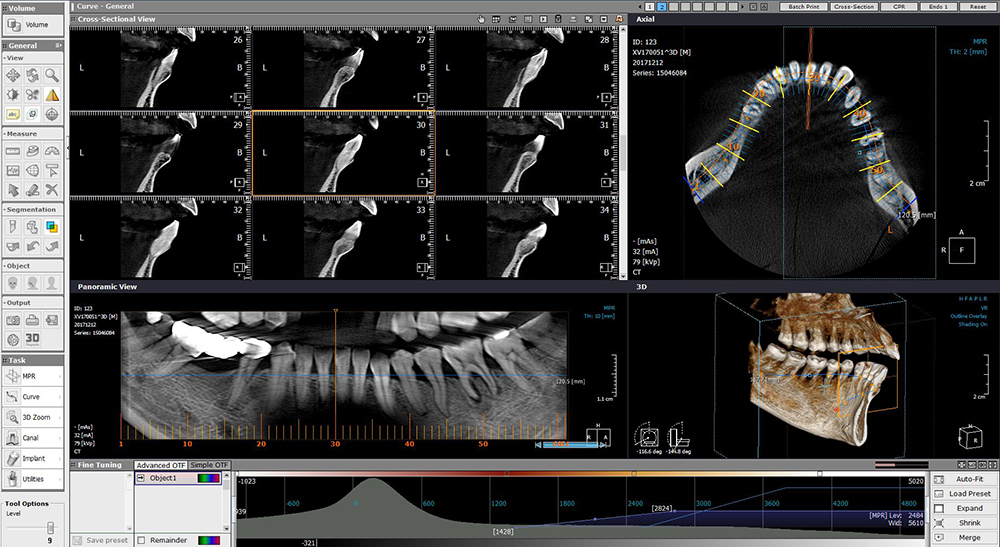
Task: Click the Batch Print button
Action: (x=803, y=7)
